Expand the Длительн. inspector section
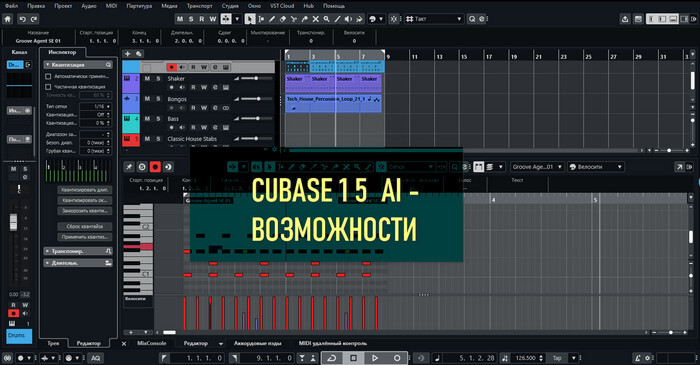Screen dimensions: 700x365 coord(78,263)
